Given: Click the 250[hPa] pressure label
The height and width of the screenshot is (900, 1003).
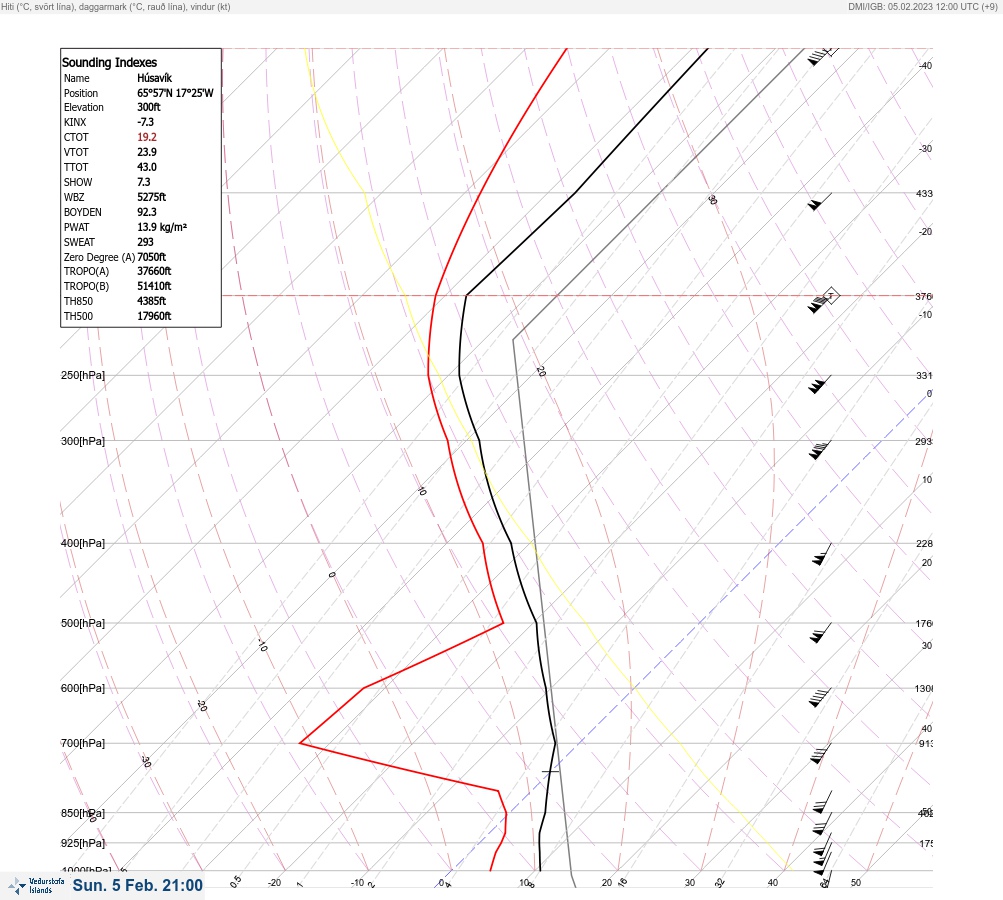Looking at the screenshot, I should click(83, 375).
